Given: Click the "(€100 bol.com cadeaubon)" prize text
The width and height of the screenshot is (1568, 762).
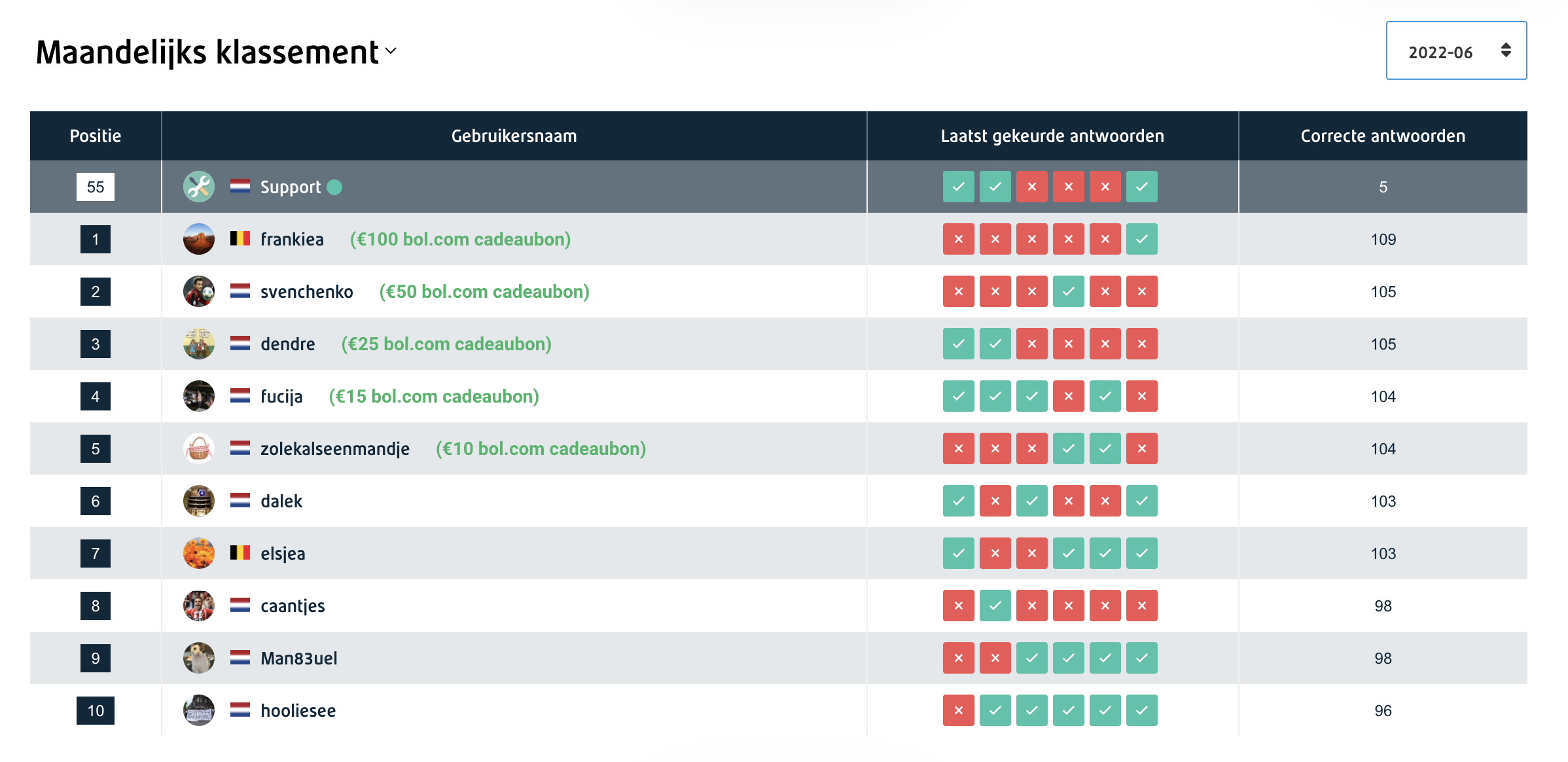Looking at the screenshot, I should [461, 239].
